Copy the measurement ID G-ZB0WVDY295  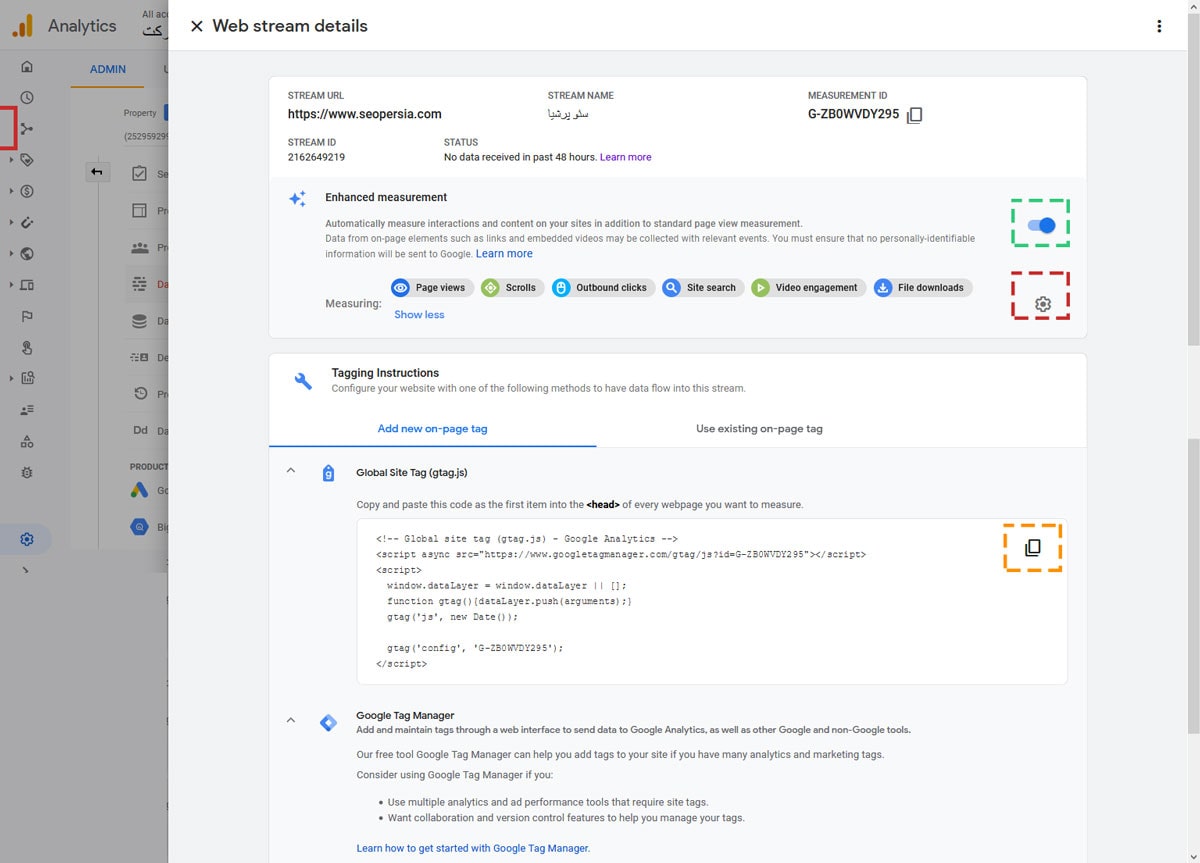point(914,115)
